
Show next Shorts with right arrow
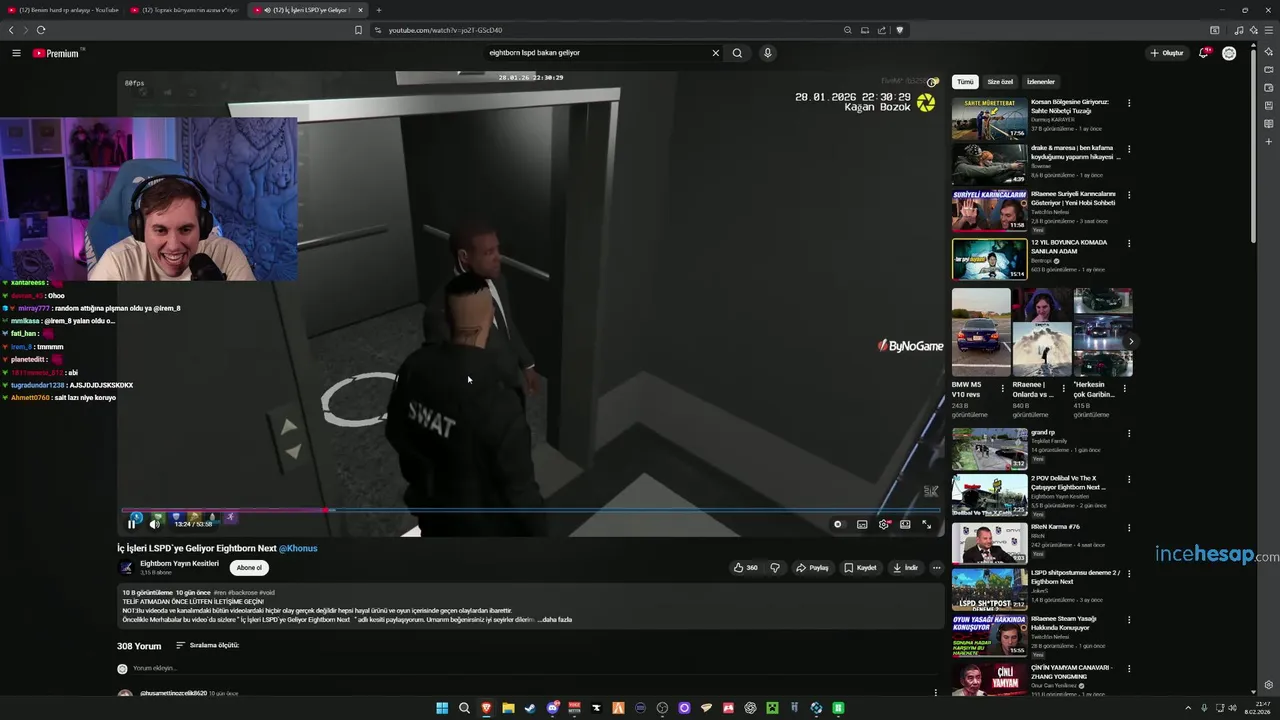pos(1131,342)
